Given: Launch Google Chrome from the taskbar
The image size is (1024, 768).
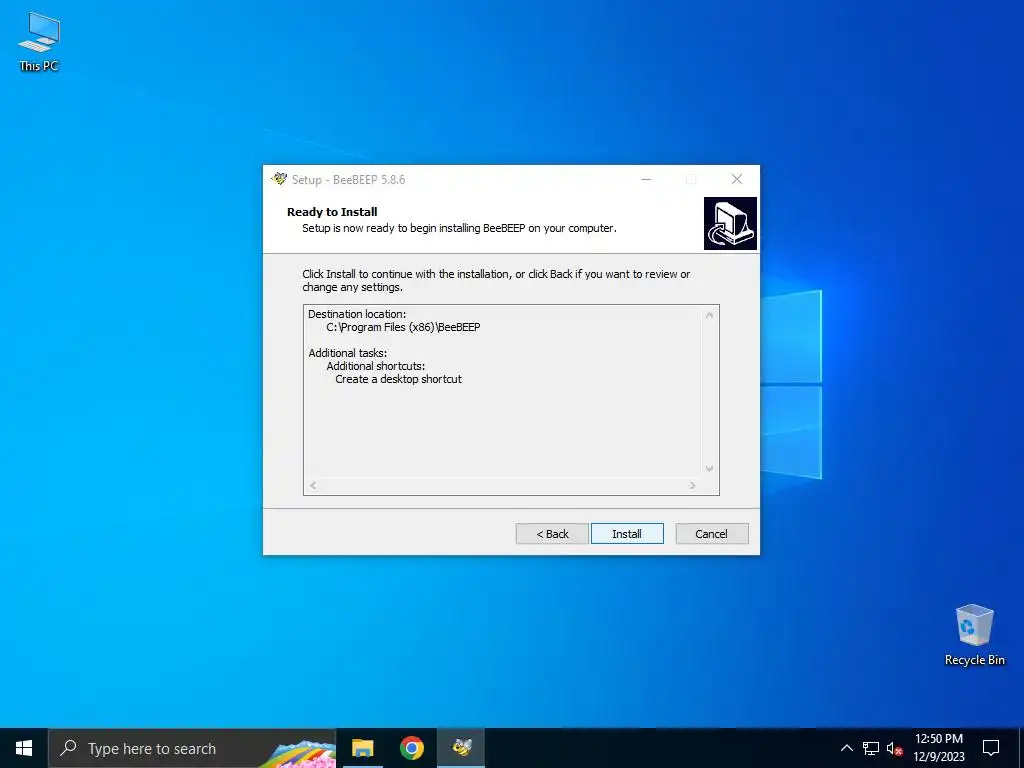Looking at the screenshot, I should coord(412,748).
